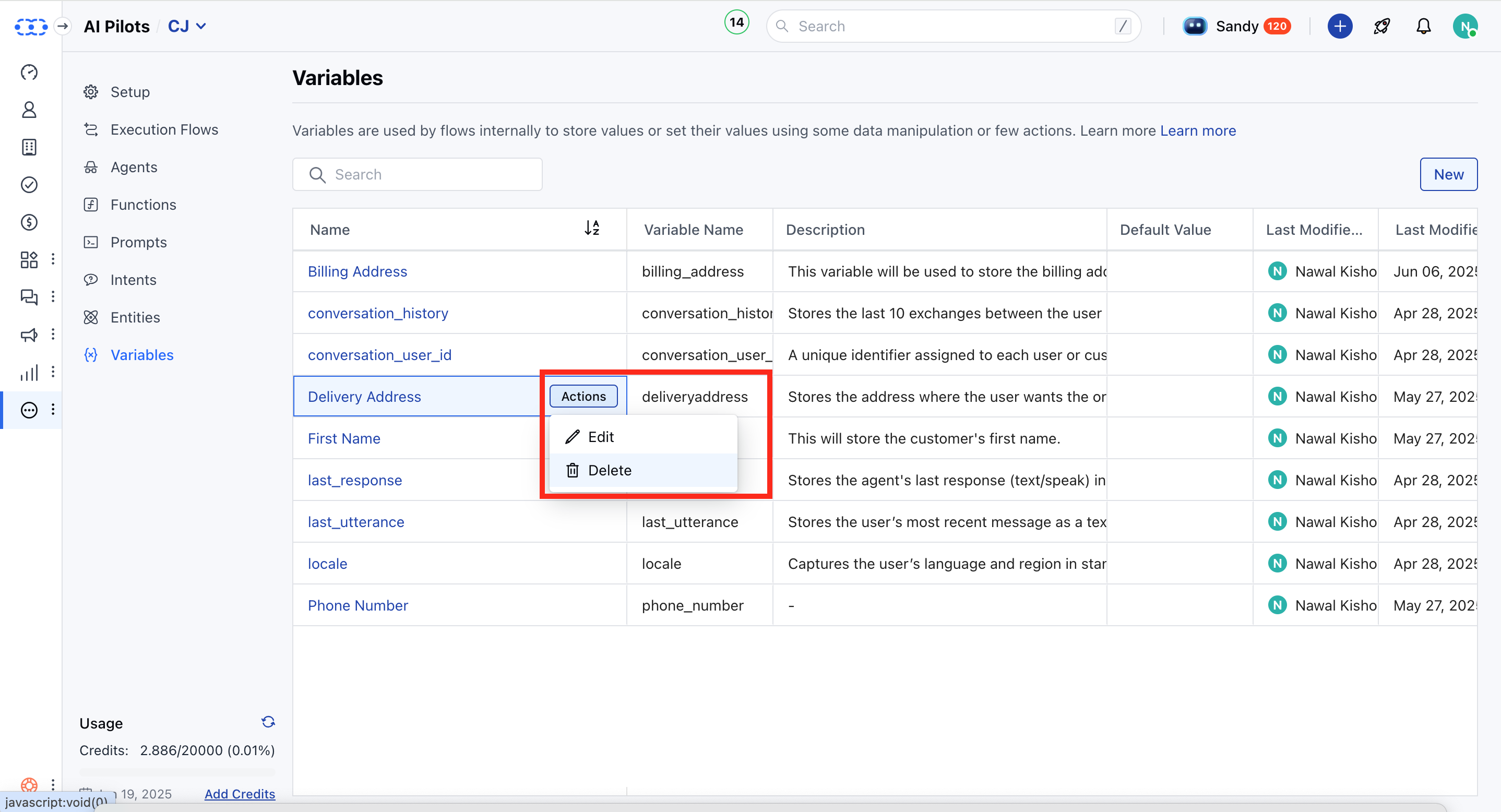1501x812 pixels.
Task: Go to Setup in the side menu
Action: coord(130,92)
